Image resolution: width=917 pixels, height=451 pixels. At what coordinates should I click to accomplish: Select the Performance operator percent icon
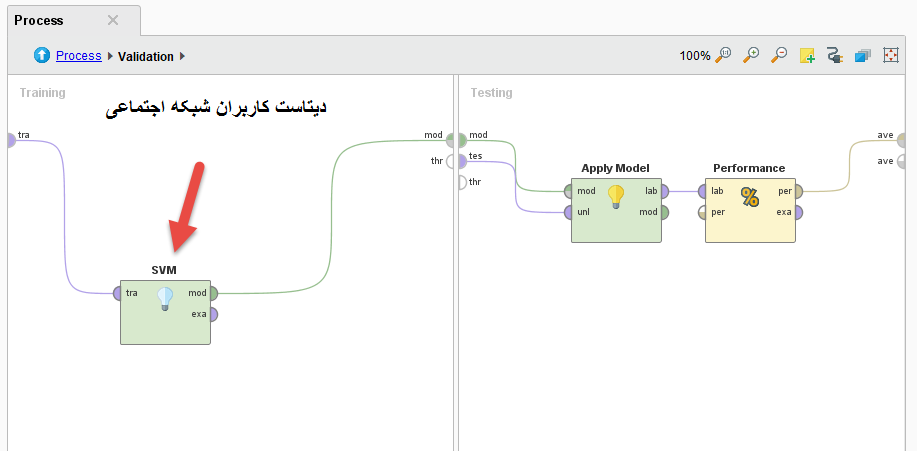tap(750, 196)
